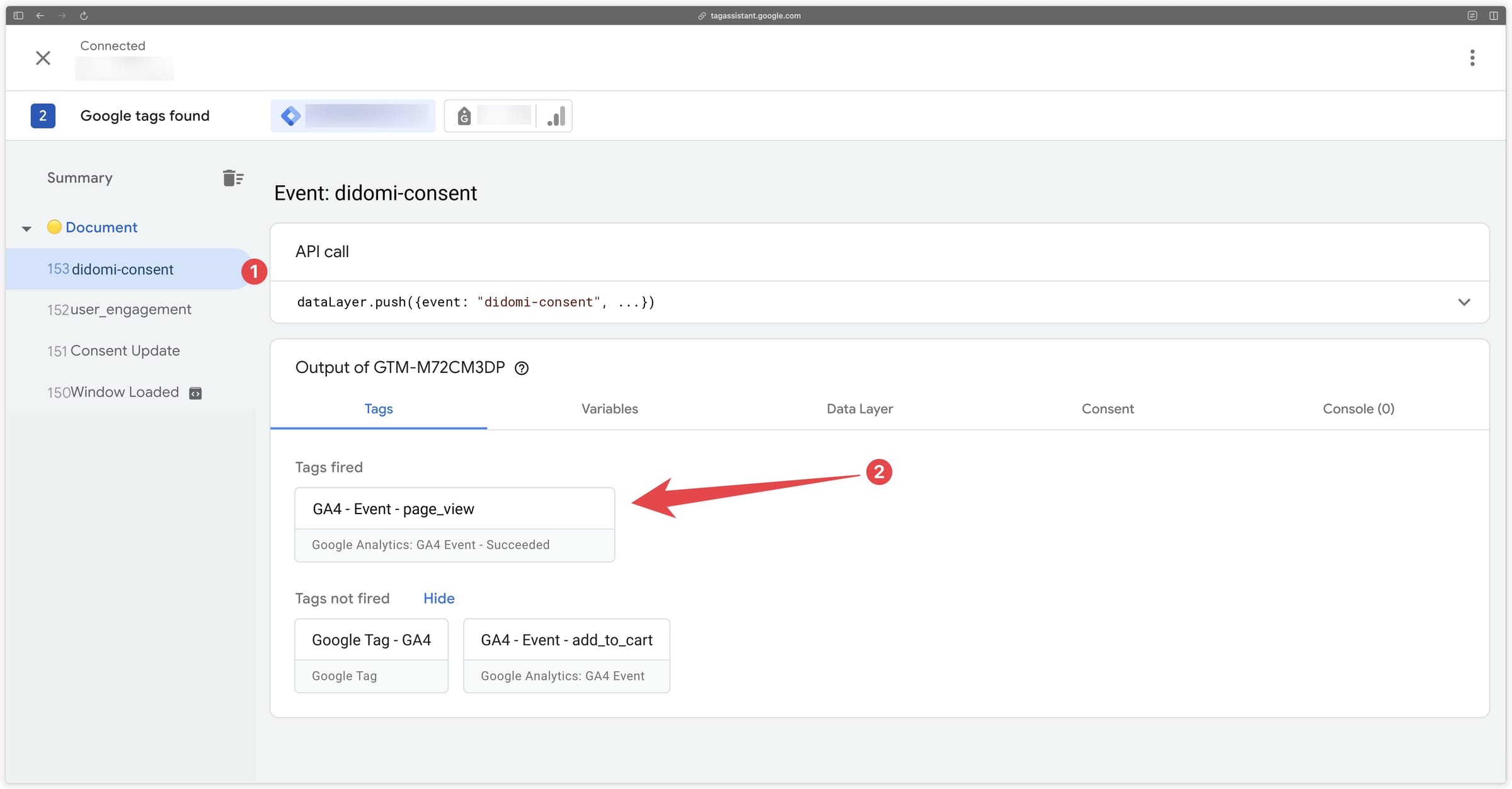1512x789 pixels.
Task: Click the 2 Google tags count badge
Action: click(43, 116)
